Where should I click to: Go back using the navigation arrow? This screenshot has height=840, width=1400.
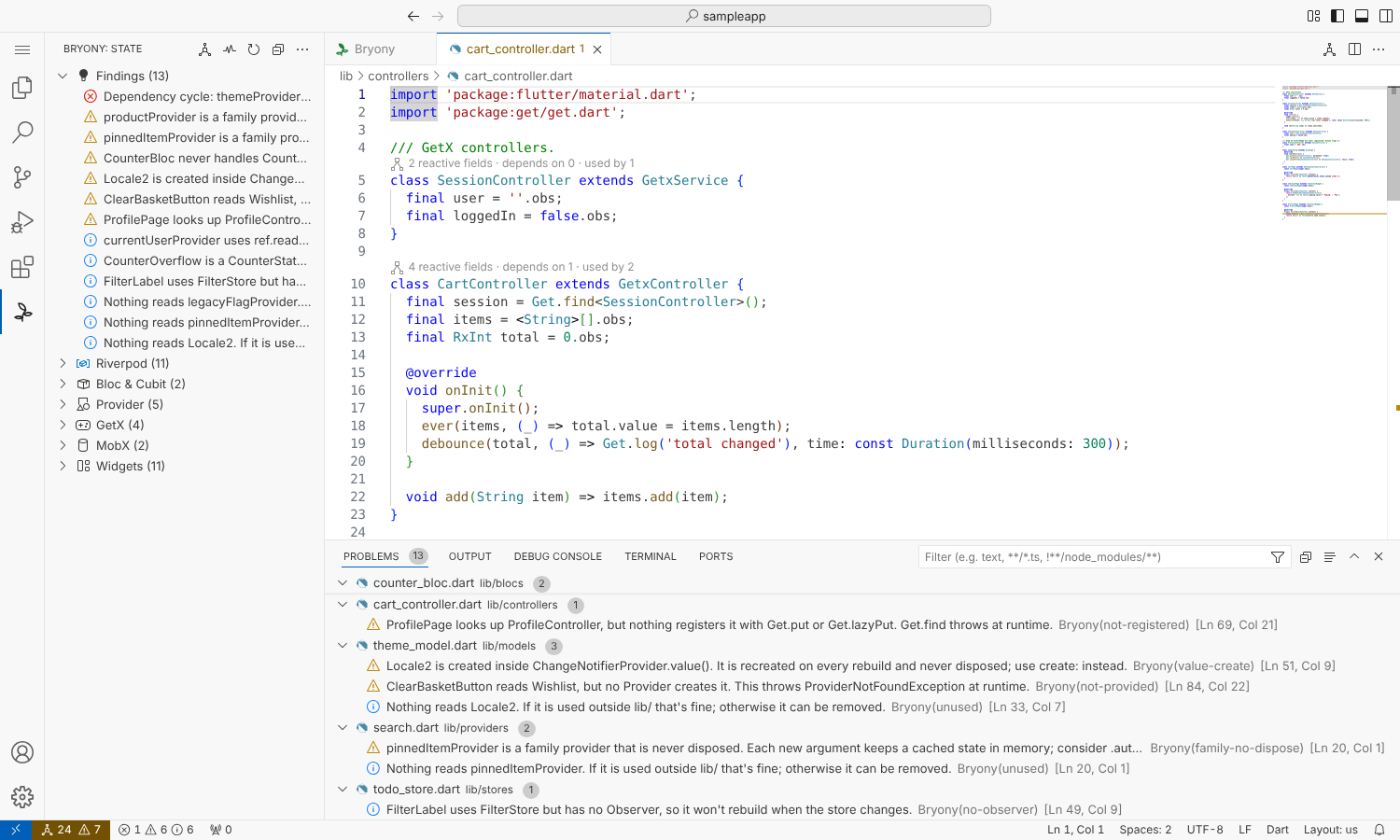tap(413, 16)
